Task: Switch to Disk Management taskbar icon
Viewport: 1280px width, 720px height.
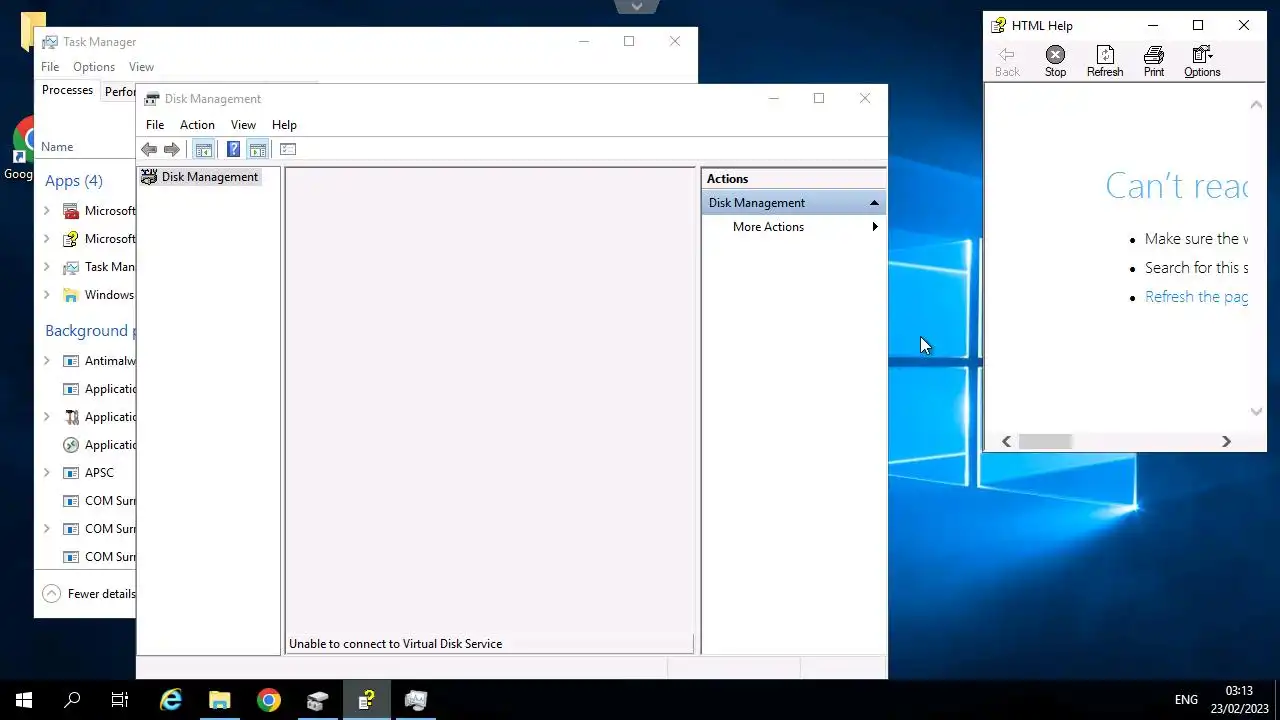Action: [x=318, y=700]
